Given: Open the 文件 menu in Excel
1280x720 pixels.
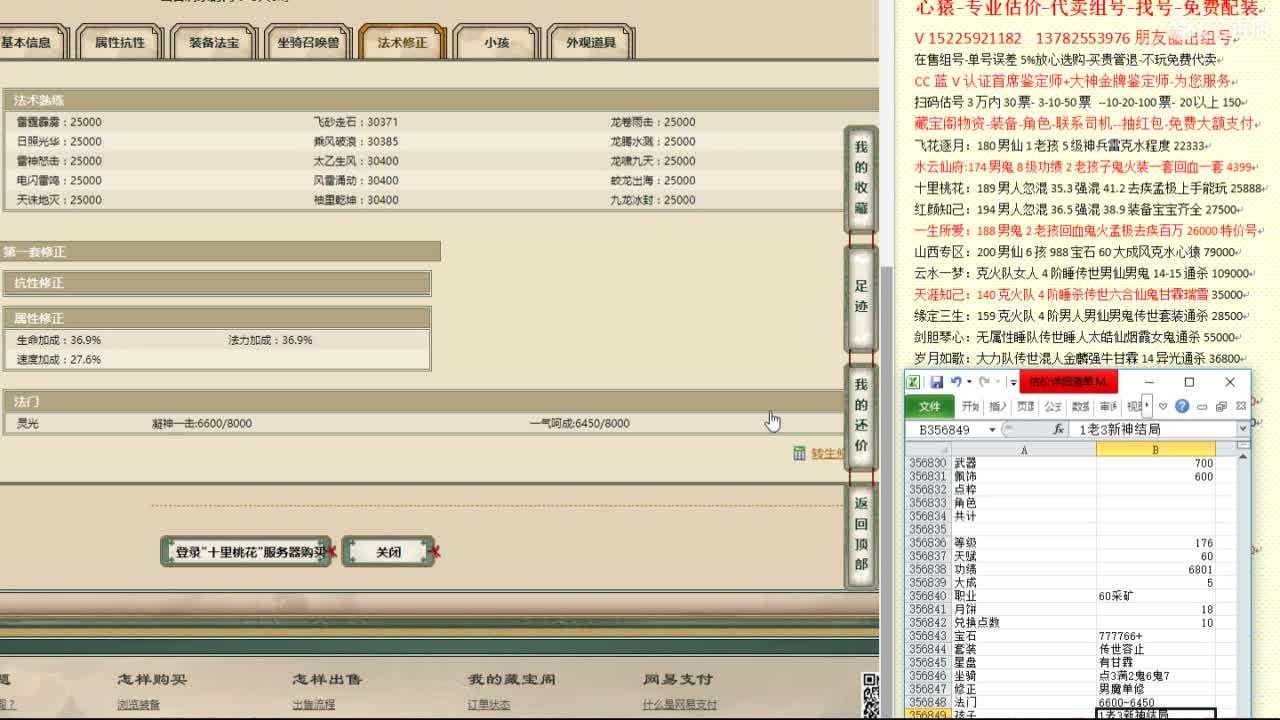Looking at the screenshot, I should pos(931,406).
